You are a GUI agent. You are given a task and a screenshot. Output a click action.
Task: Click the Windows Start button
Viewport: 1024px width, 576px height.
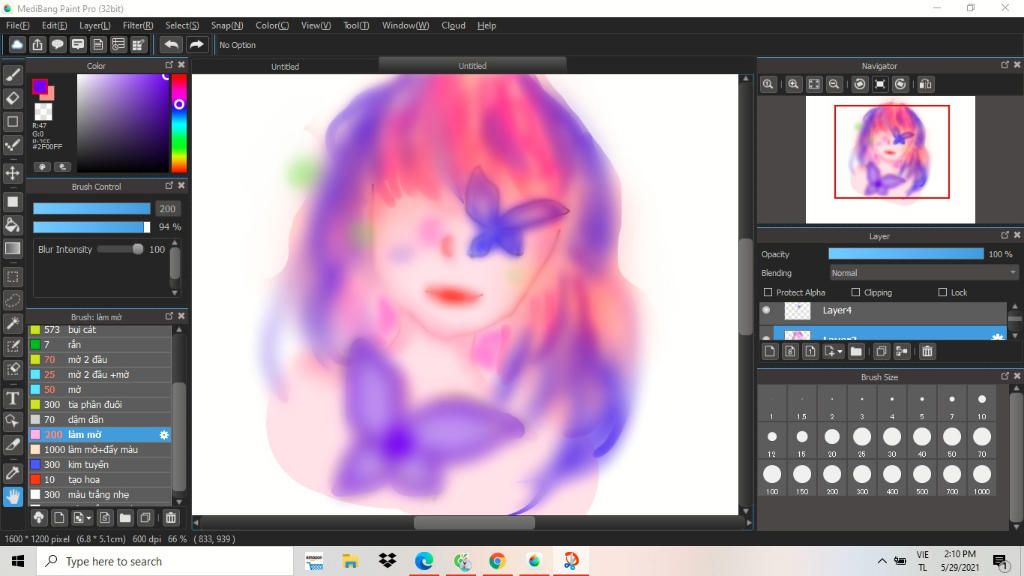click(x=18, y=561)
